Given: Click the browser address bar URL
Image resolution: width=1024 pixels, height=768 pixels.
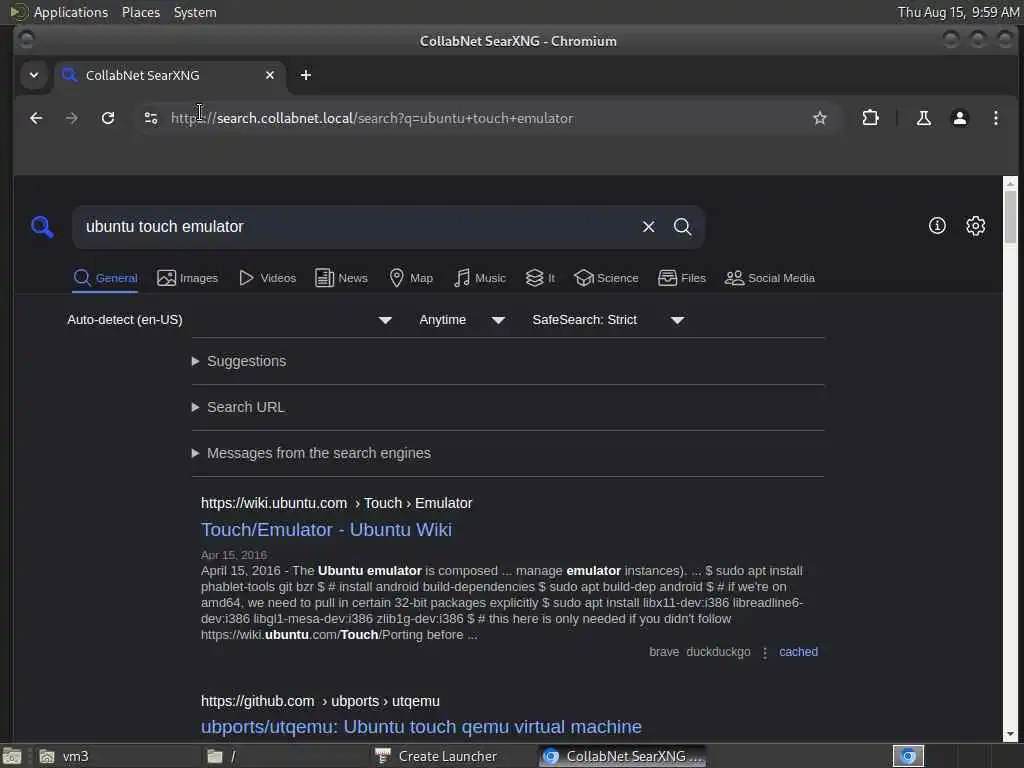Looking at the screenshot, I should [372, 118].
